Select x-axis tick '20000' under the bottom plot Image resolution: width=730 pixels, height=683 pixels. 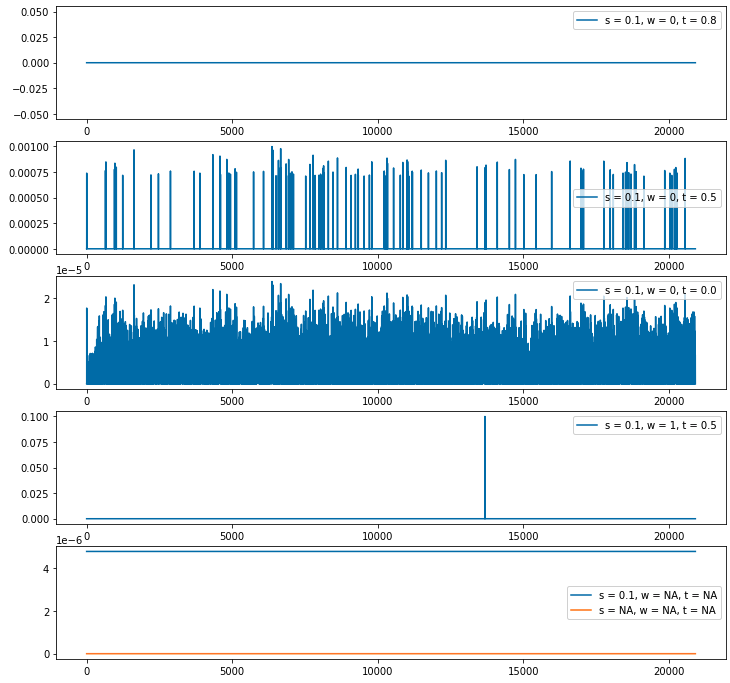click(669, 671)
